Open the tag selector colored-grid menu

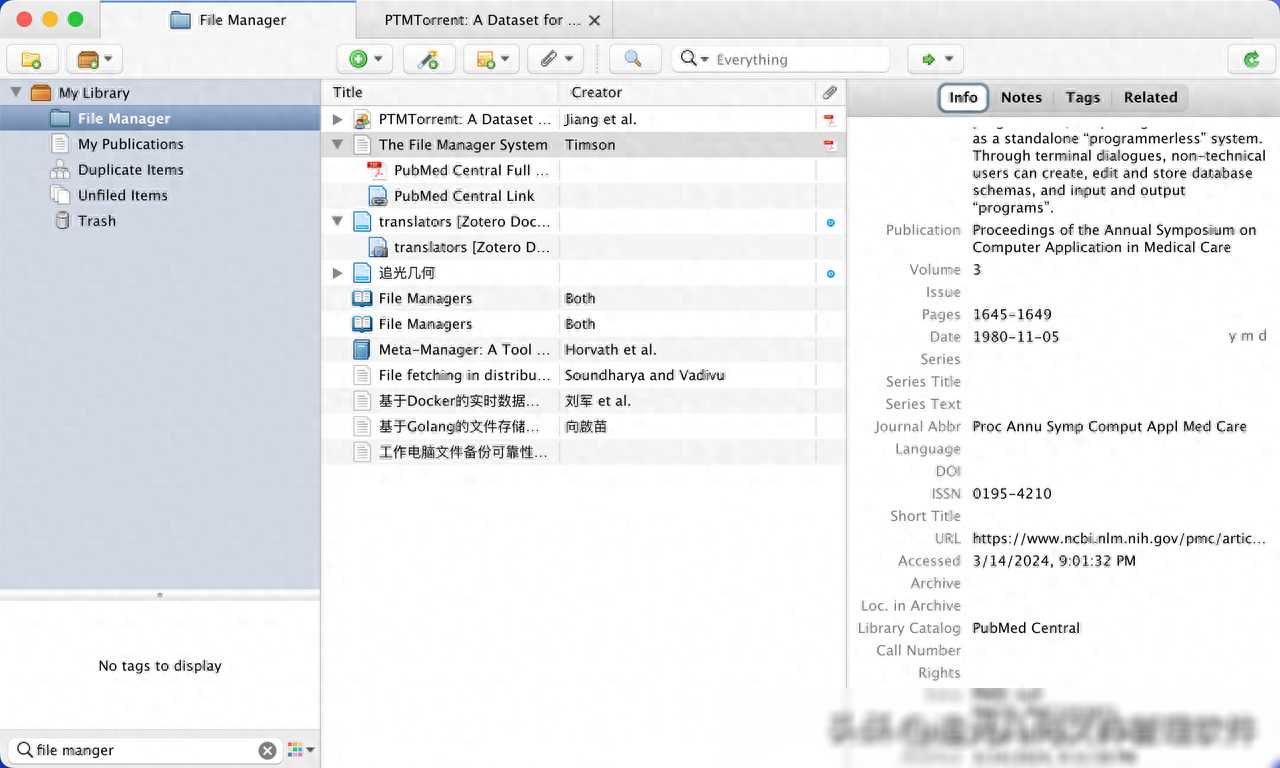(x=300, y=749)
